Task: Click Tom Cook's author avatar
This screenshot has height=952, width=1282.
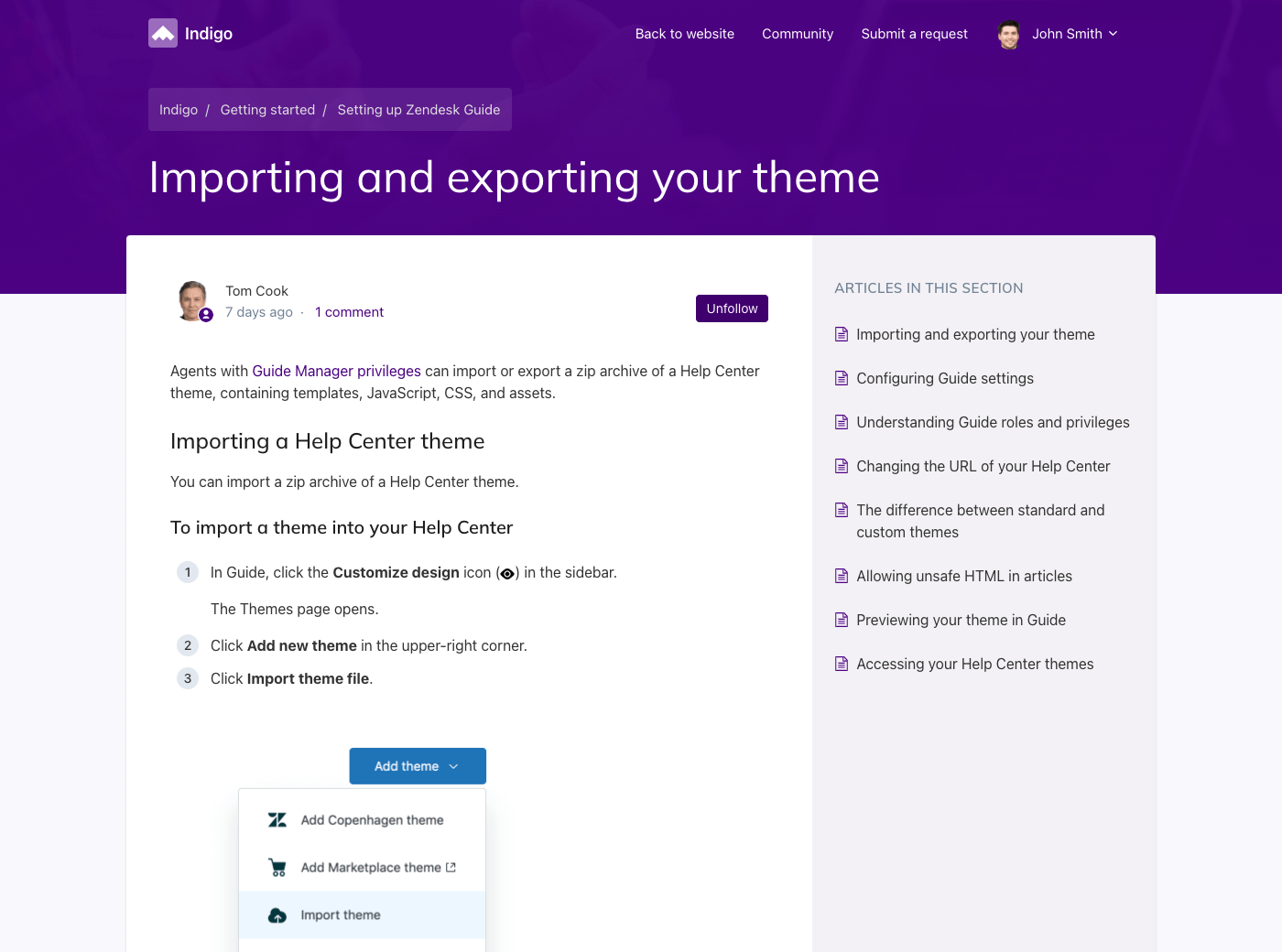Action: point(193,300)
